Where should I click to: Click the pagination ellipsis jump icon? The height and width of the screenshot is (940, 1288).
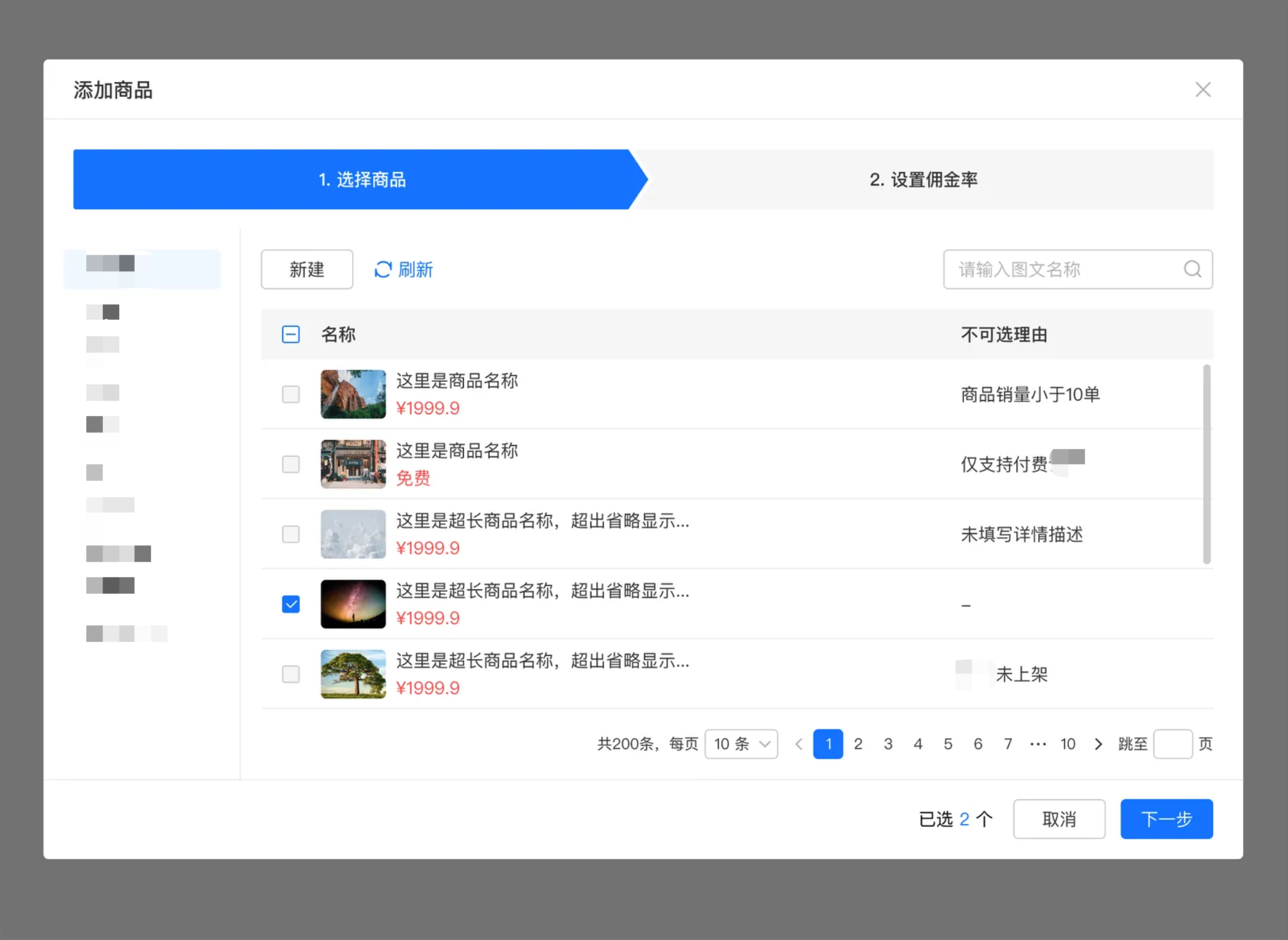click(x=1038, y=743)
